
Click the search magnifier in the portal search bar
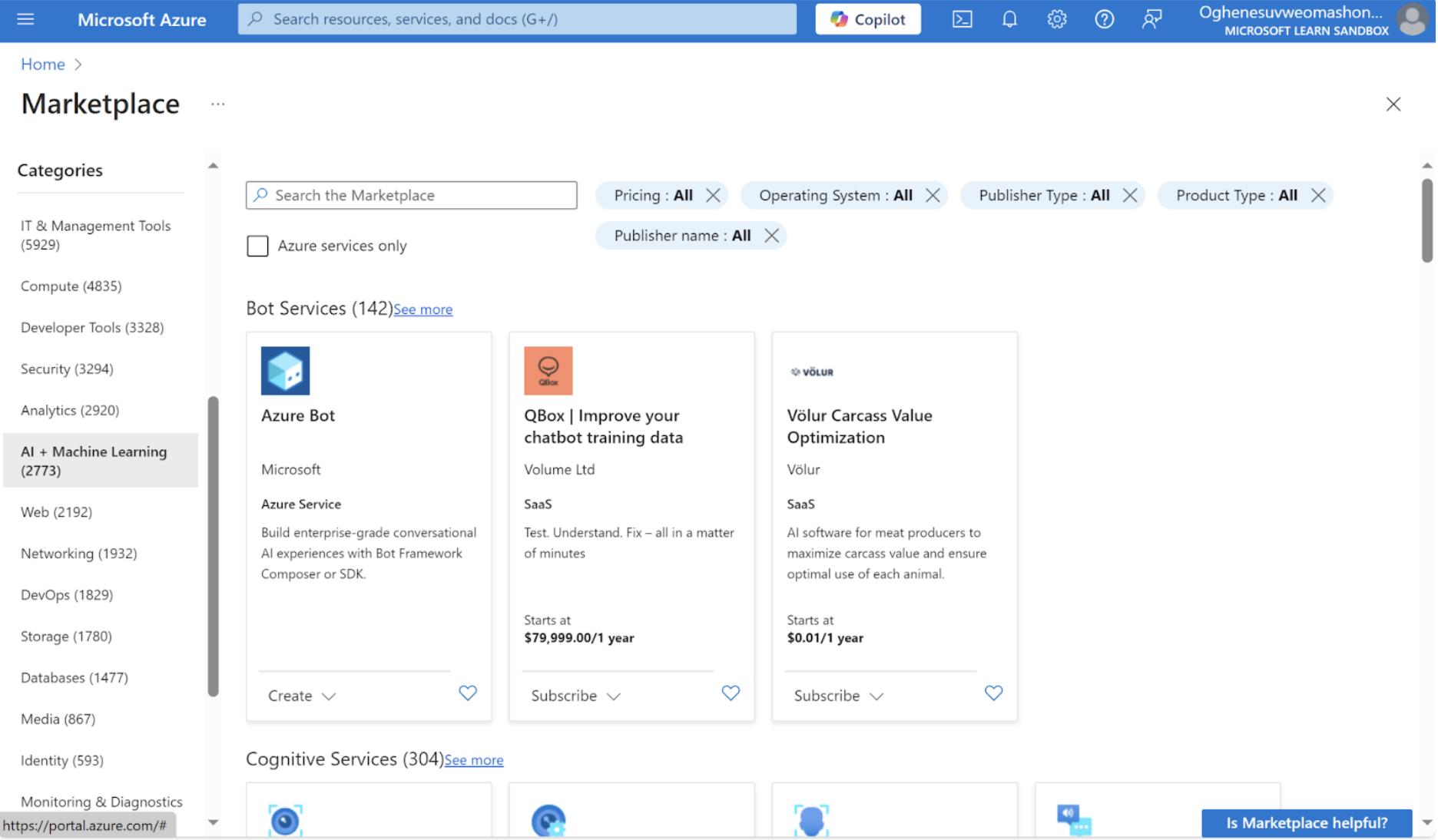(256, 19)
